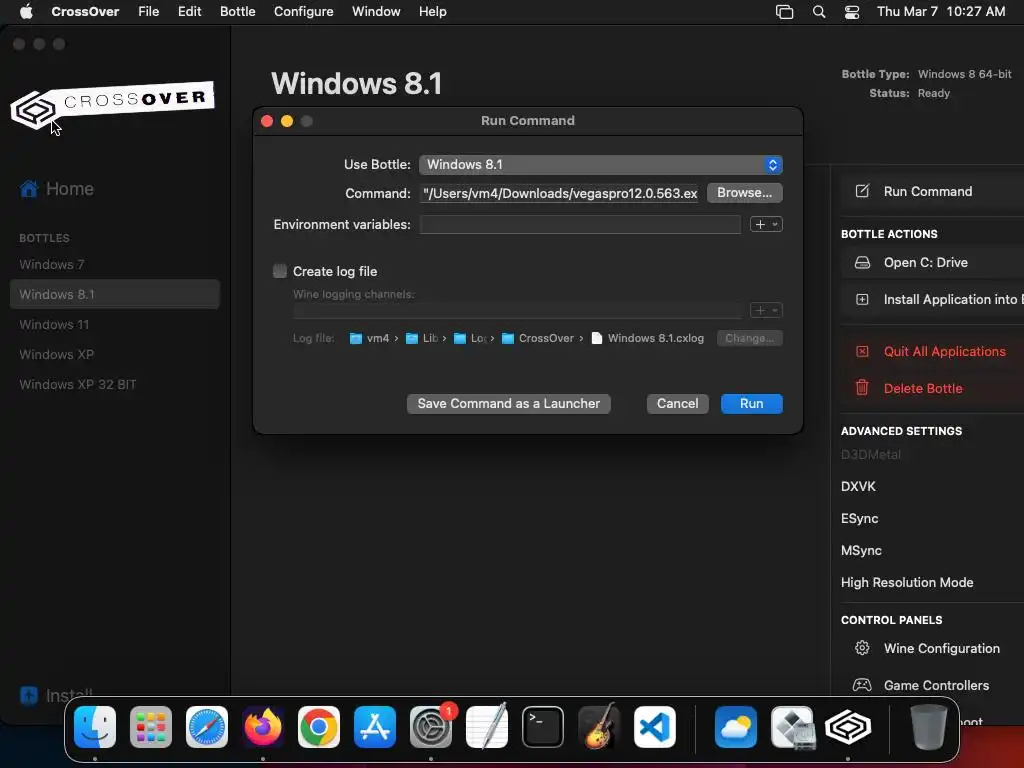This screenshot has width=1024, height=768.
Task: Click the vm4 folder in the log path
Action: (x=370, y=338)
